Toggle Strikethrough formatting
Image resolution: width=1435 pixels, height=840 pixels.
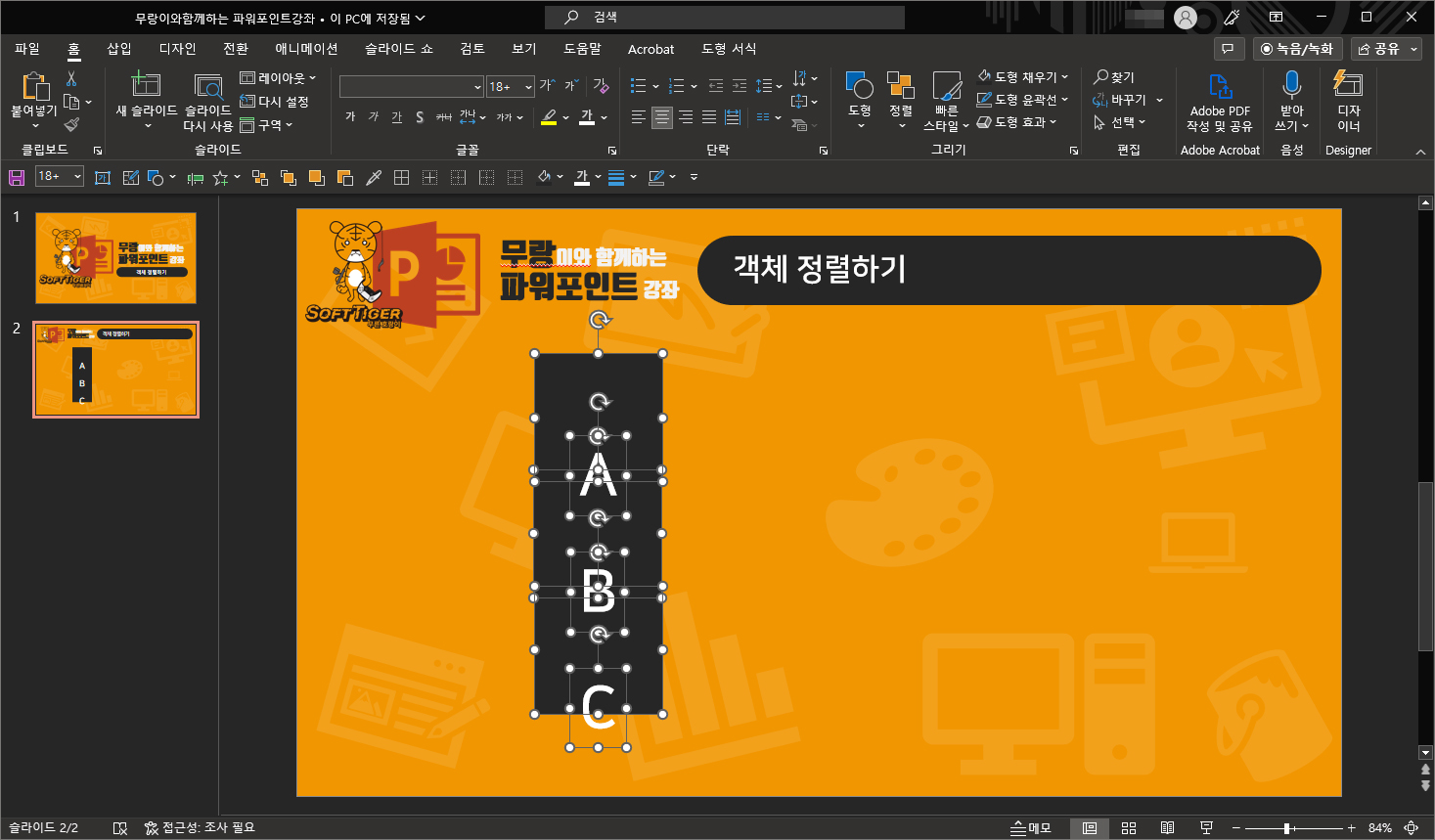(443, 117)
